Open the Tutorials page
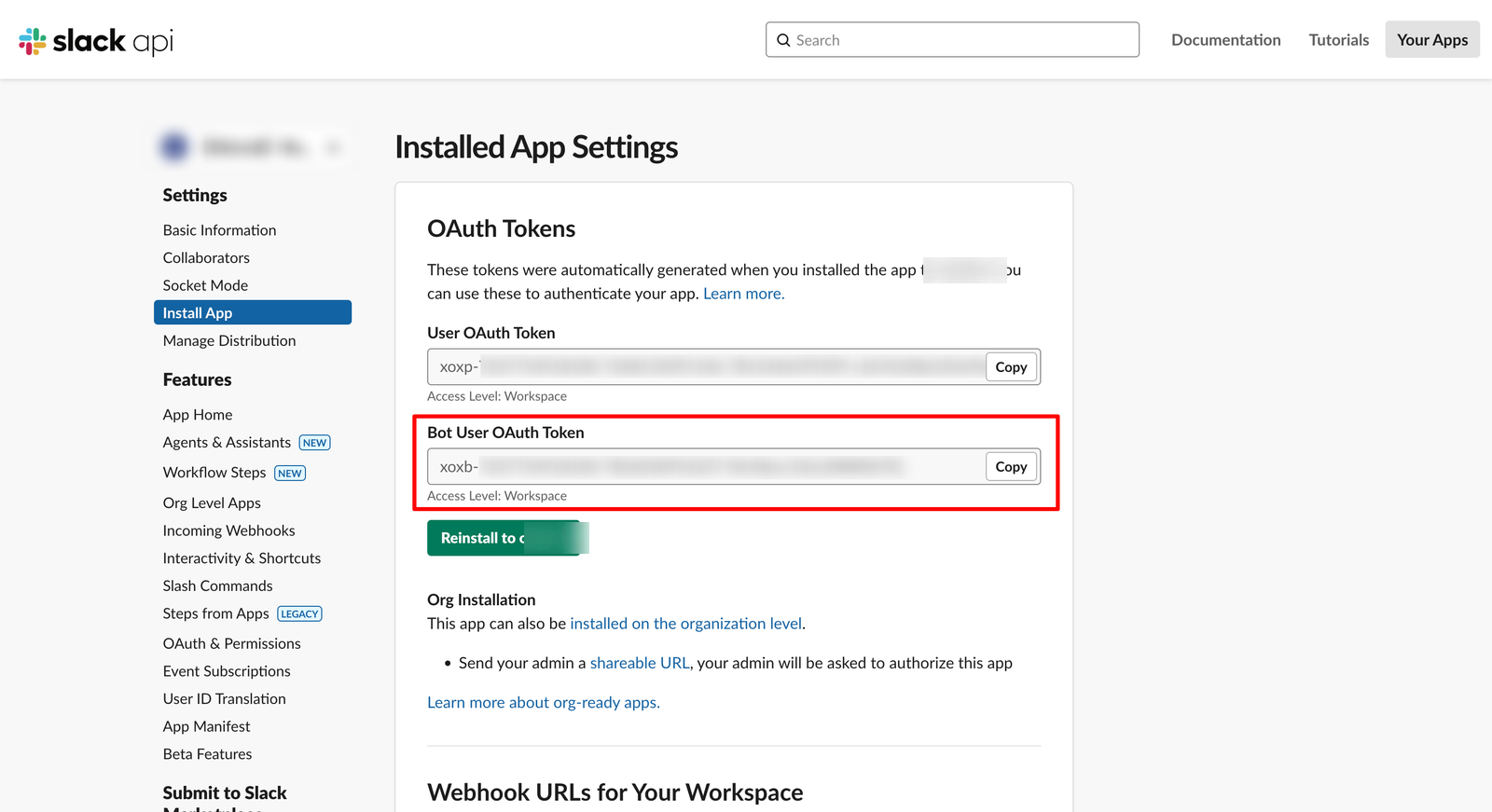This screenshot has height=812, width=1492. (1338, 40)
